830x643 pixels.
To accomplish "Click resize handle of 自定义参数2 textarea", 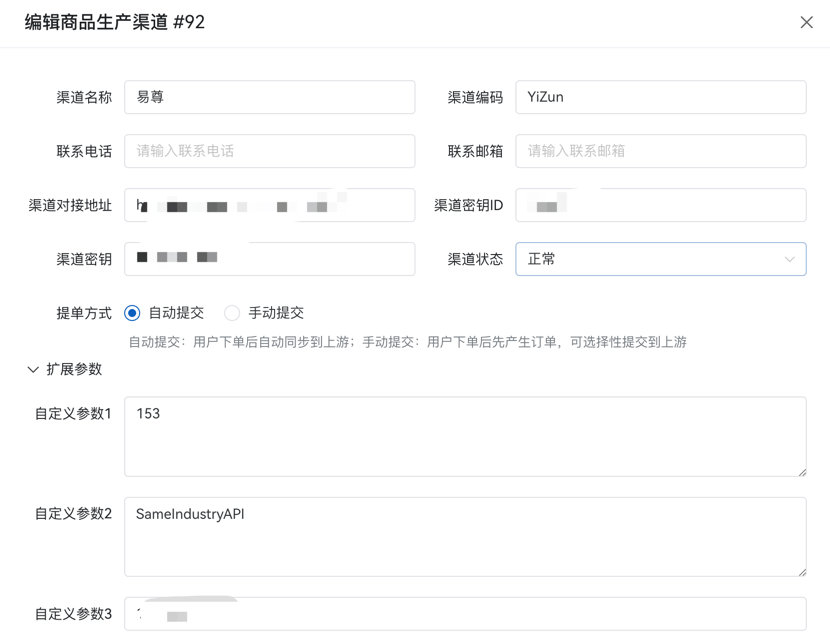I will [801, 571].
